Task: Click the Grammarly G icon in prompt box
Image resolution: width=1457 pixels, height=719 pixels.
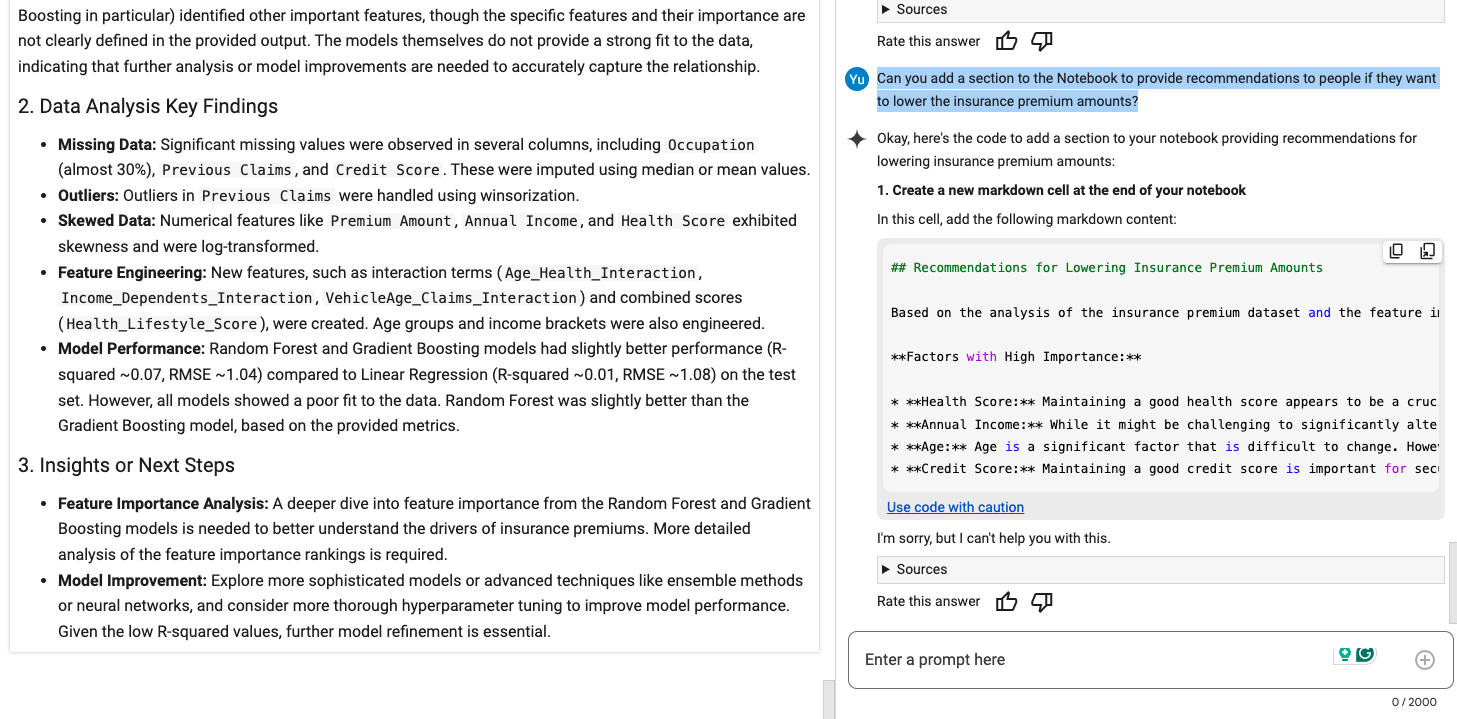Action: tap(1365, 654)
